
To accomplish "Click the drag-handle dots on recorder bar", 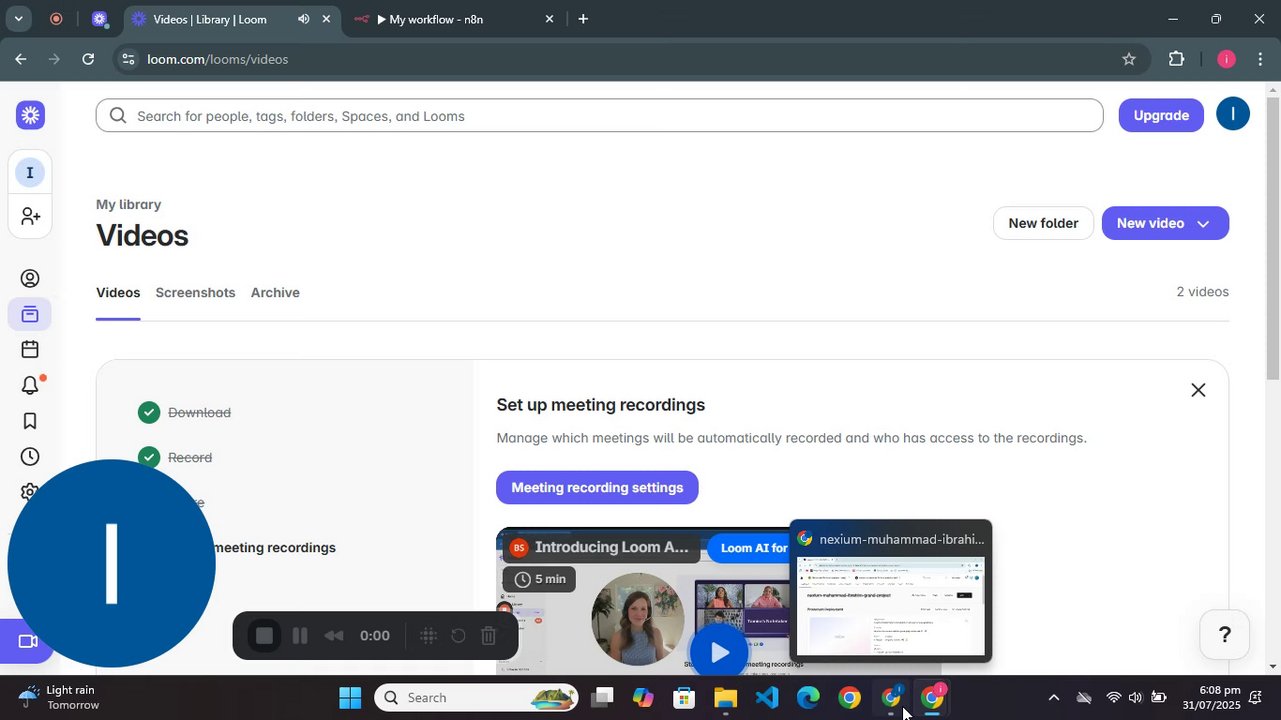I will [428, 636].
